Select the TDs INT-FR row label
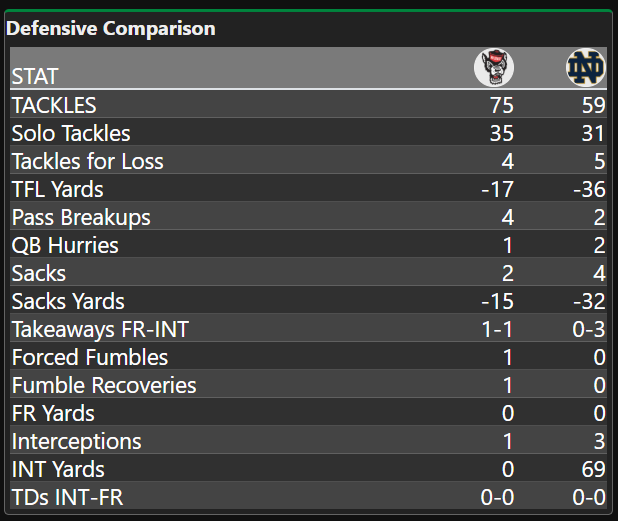Screen dimensions: 618x521 coord(67,497)
